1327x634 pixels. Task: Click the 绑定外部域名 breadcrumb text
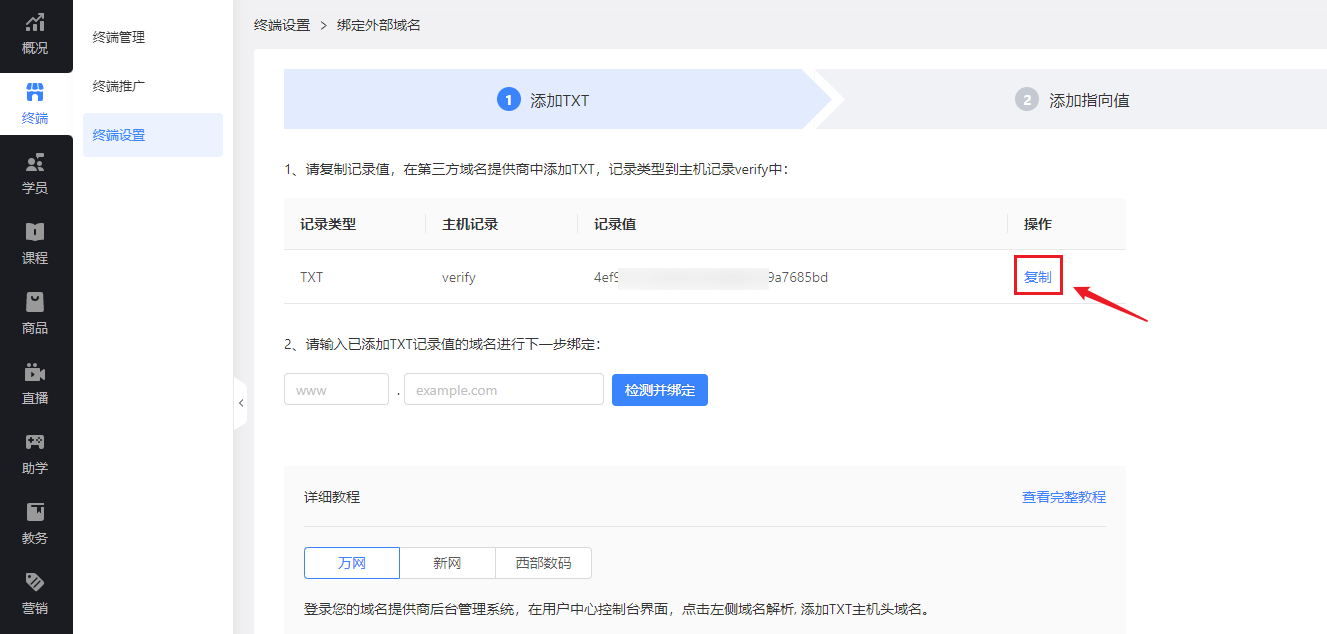(379, 25)
